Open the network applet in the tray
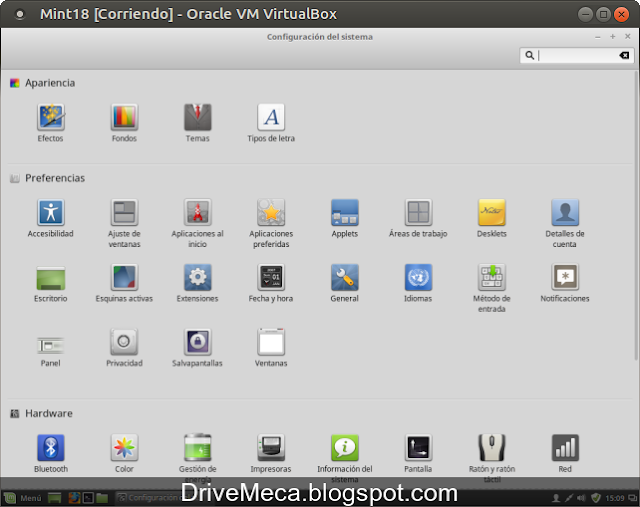This screenshot has height=507, width=640. [x=568, y=498]
